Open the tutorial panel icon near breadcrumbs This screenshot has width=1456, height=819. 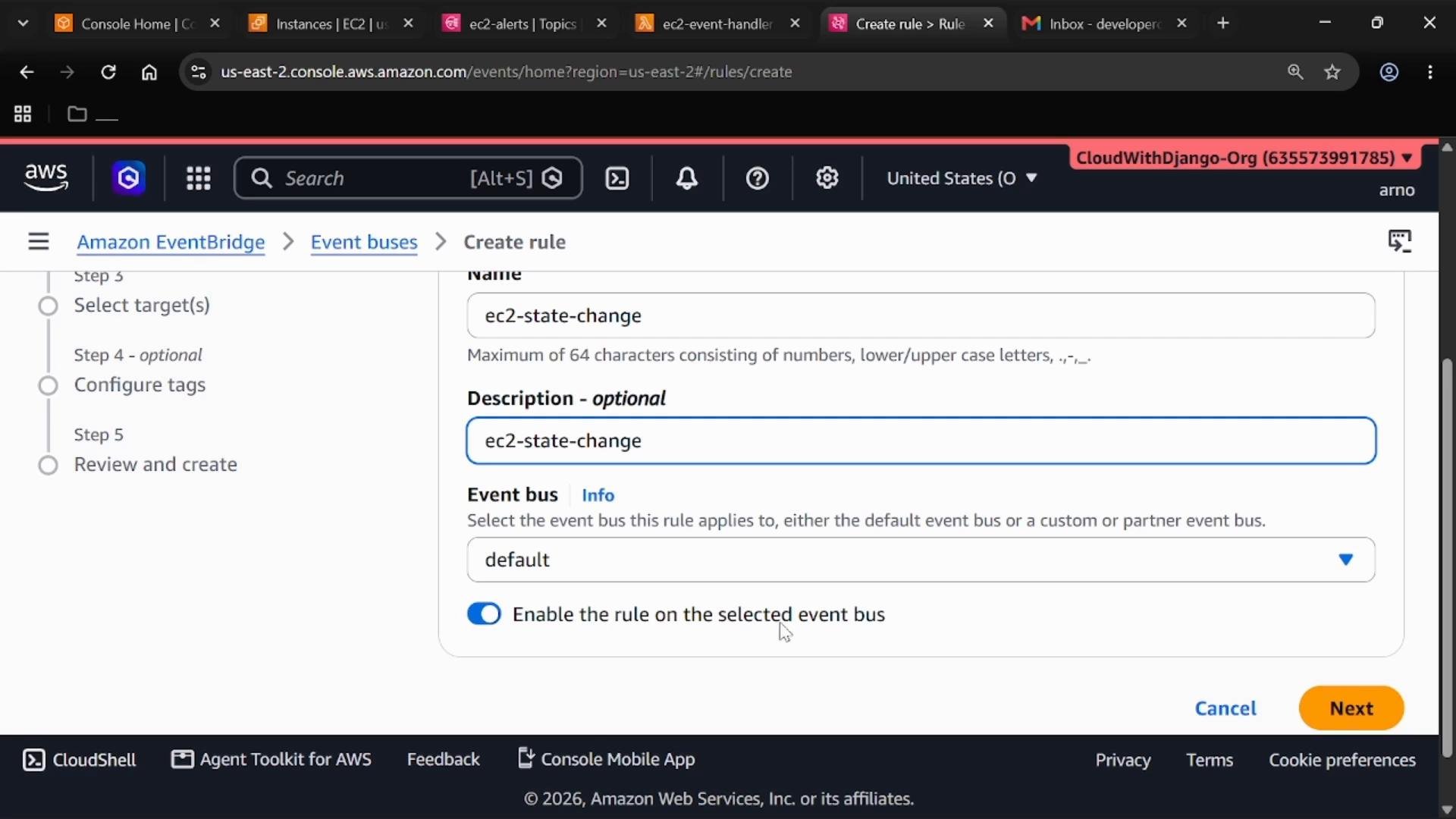[1400, 241]
